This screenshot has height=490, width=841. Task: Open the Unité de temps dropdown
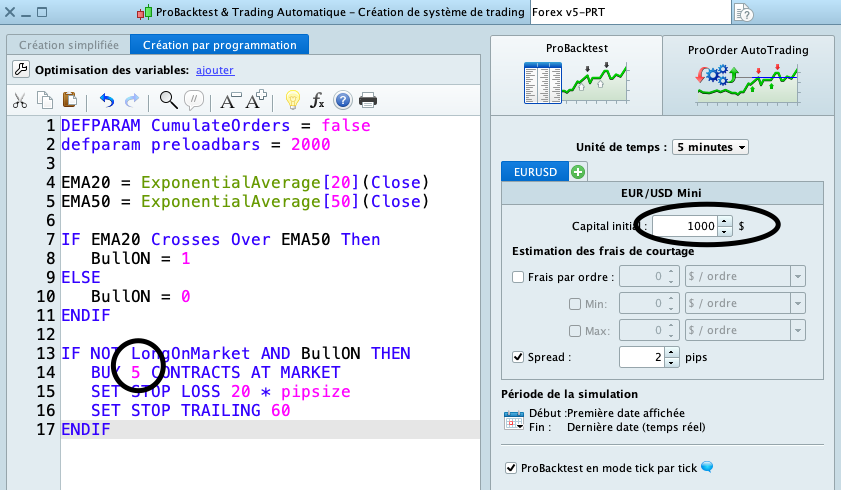711,147
